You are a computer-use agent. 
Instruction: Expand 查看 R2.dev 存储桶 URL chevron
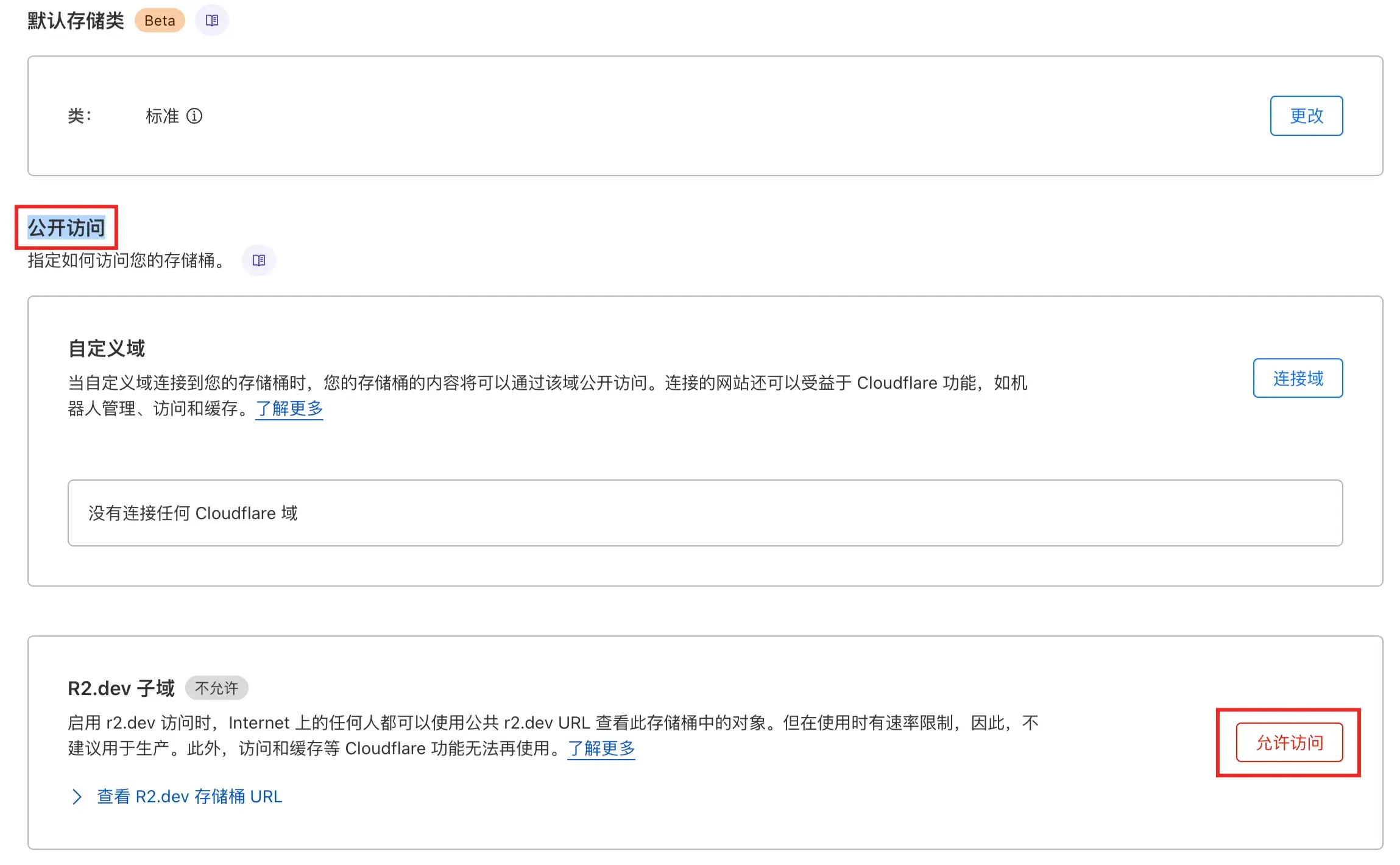(77, 797)
